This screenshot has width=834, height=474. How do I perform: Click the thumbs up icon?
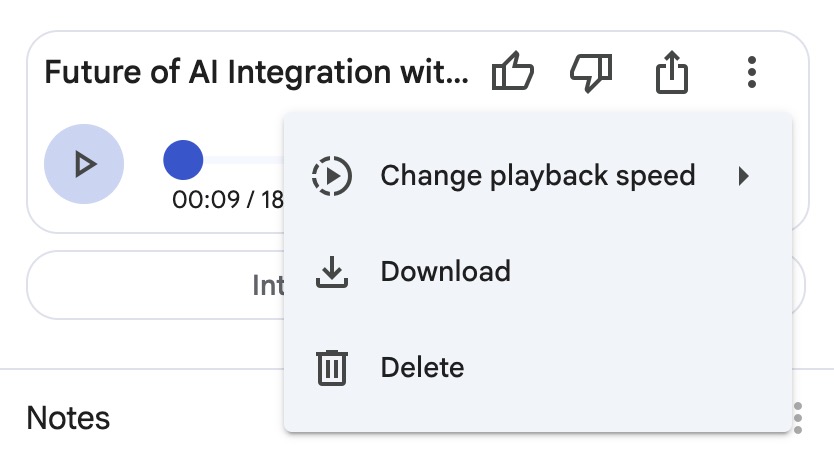point(513,73)
